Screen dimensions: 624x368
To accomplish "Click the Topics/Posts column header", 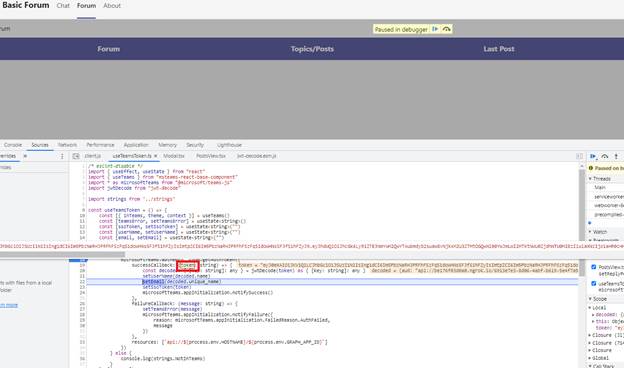I will (x=312, y=49).
